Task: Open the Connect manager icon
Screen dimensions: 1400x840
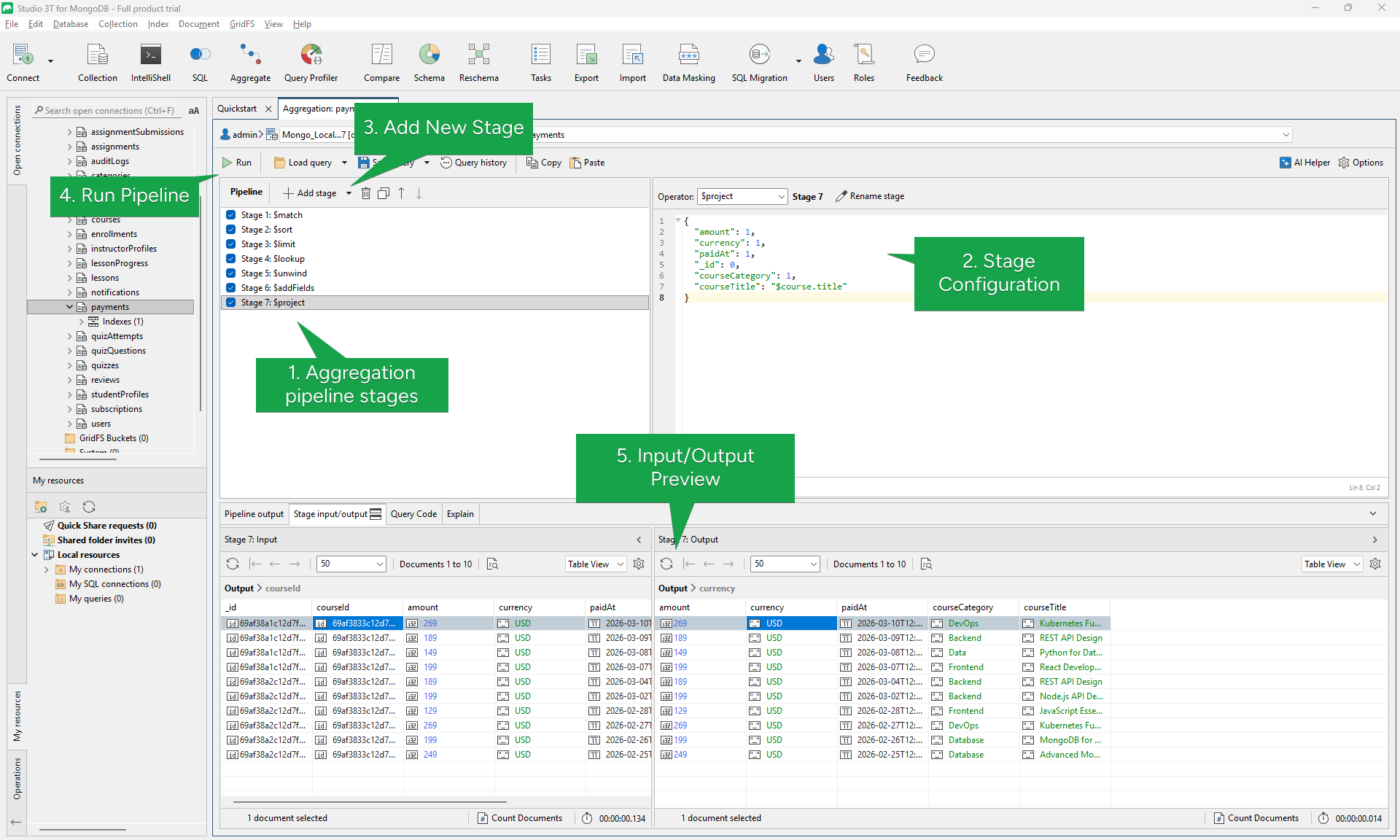Action: click(23, 61)
